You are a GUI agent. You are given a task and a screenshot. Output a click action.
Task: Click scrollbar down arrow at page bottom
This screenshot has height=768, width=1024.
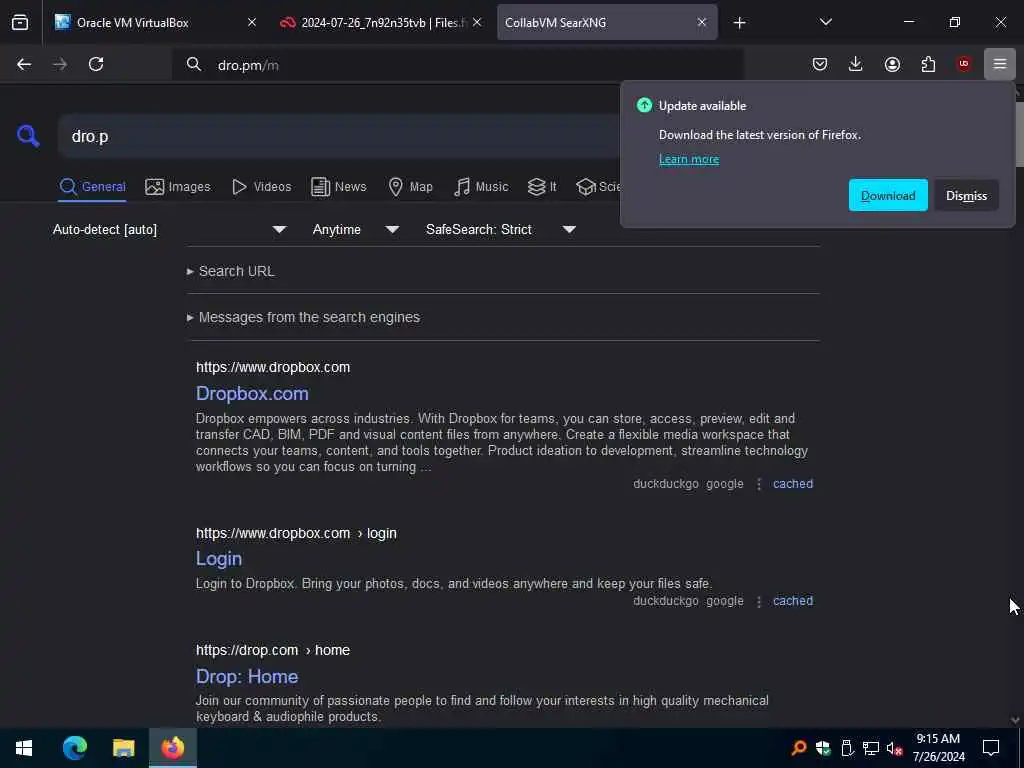click(1015, 720)
